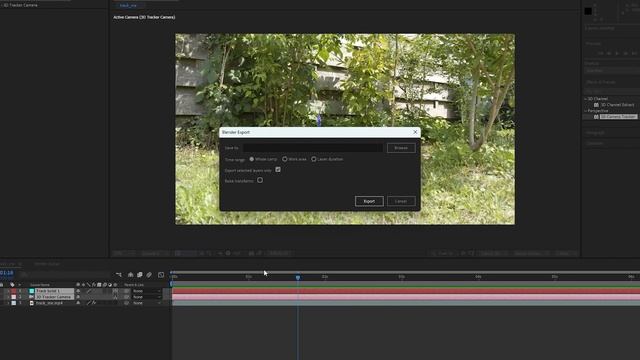Select the 3D Channel Extract effect preset
Image resolution: width=640 pixels, height=360 pixels.
click(617, 105)
